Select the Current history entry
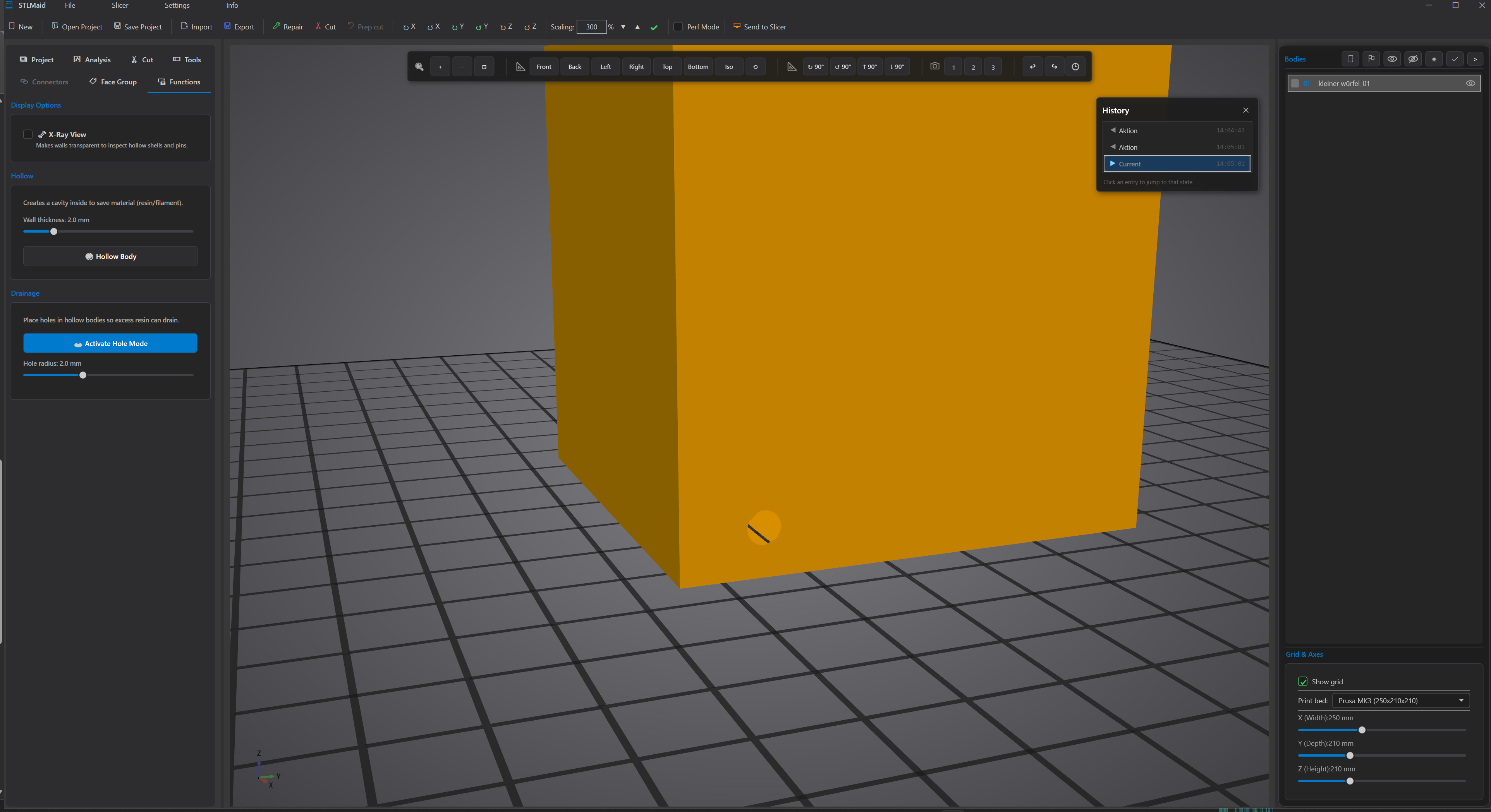 coord(1177,164)
